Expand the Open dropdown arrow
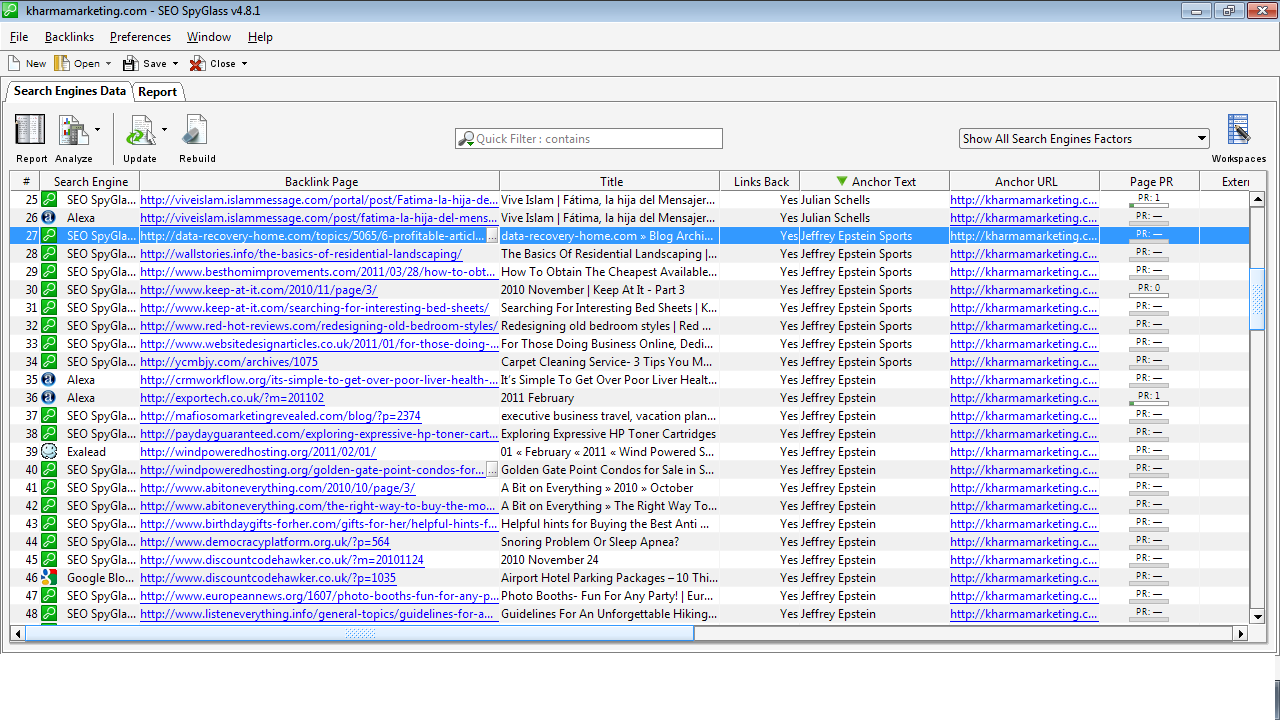 [x=108, y=64]
